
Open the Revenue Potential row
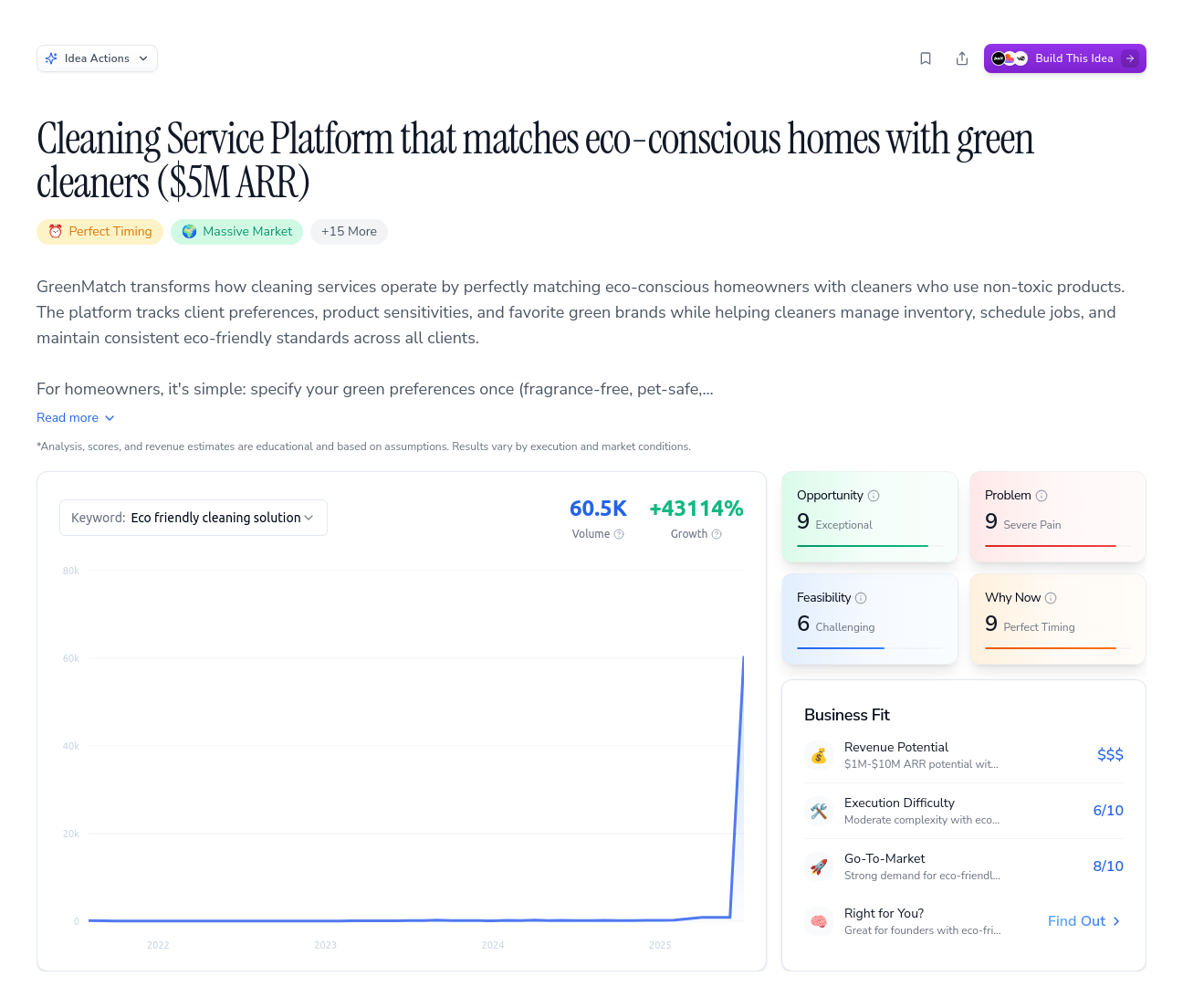[x=963, y=755]
